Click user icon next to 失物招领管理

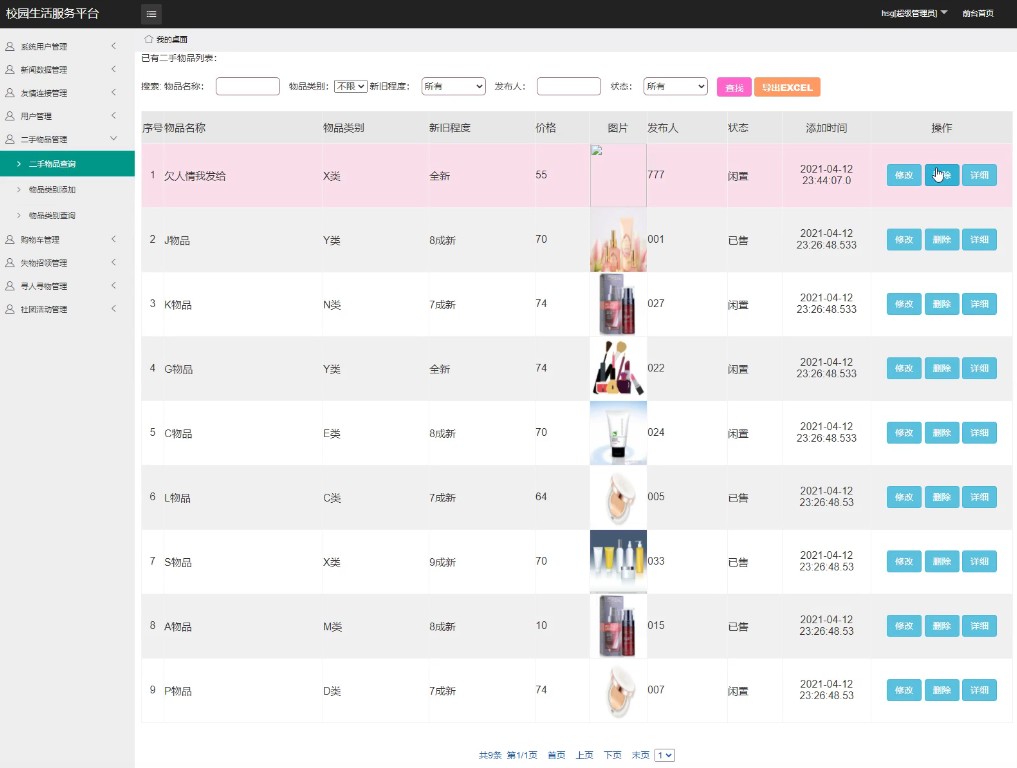tap(10, 263)
